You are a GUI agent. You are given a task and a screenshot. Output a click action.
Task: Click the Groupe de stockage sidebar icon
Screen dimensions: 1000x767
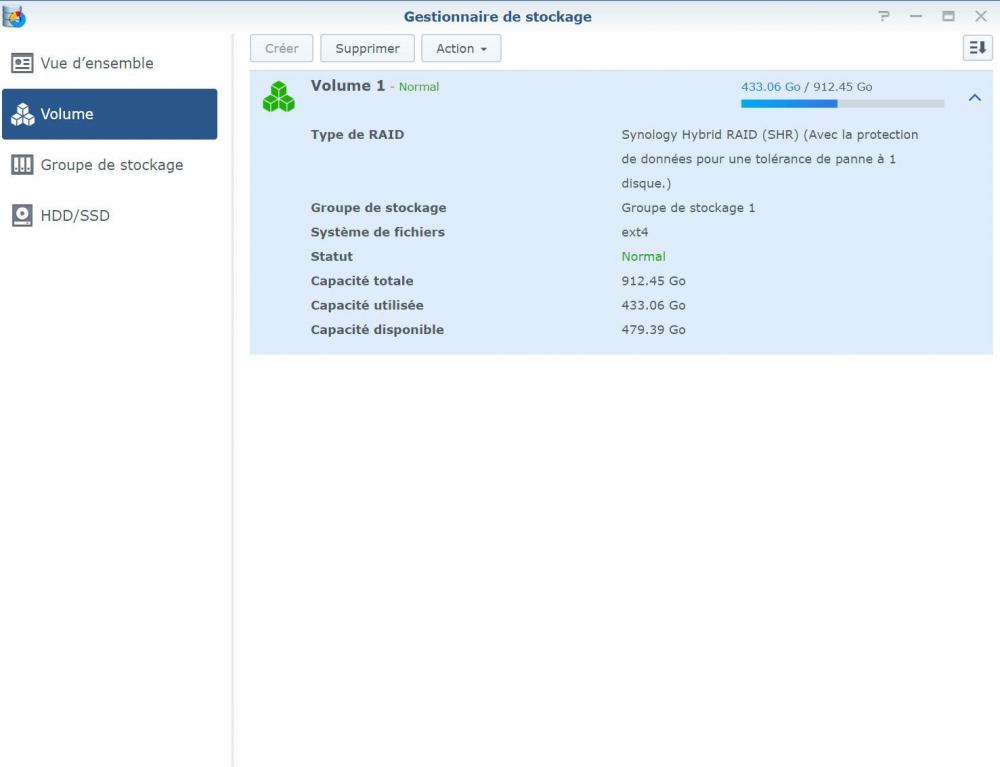(22, 164)
